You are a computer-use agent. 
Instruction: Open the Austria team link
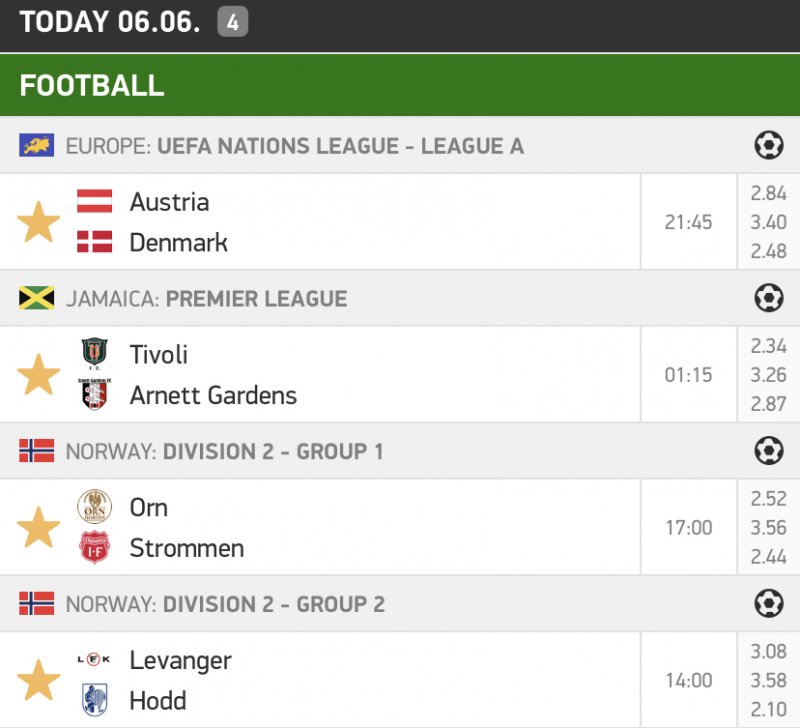(169, 202)
